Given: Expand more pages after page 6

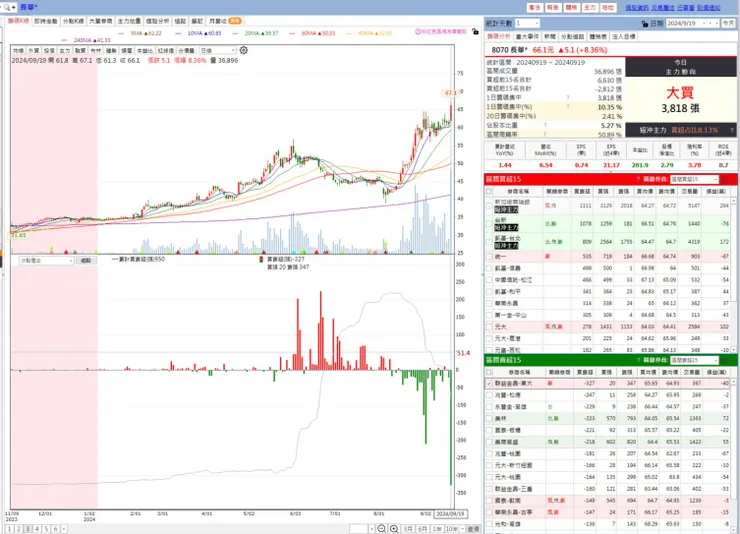Looking at the screenshot, I should [x=64, y=529].
